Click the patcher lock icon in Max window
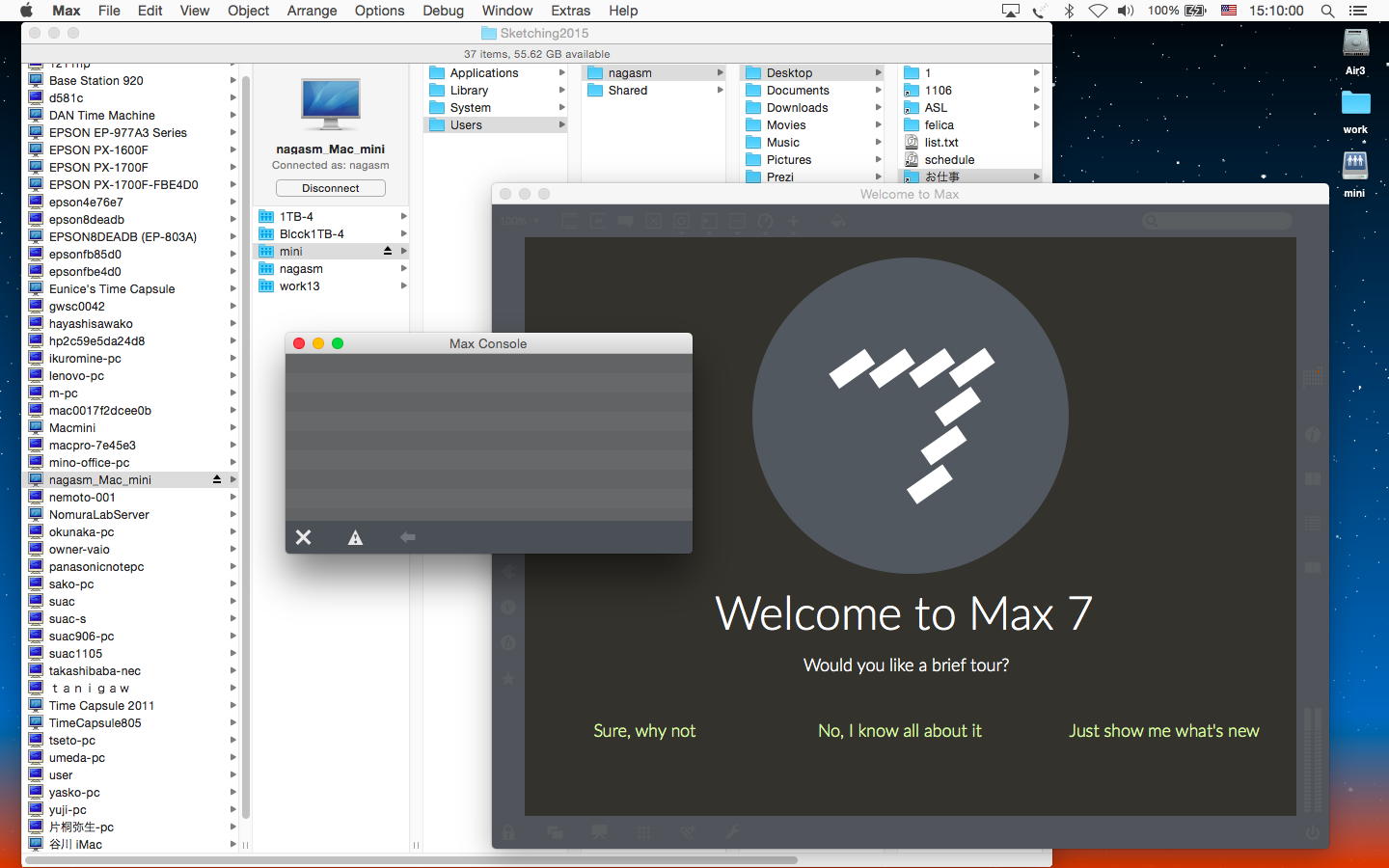This screenshot has width=1389, height=868. pyautogui.click(x=508, y=832)
